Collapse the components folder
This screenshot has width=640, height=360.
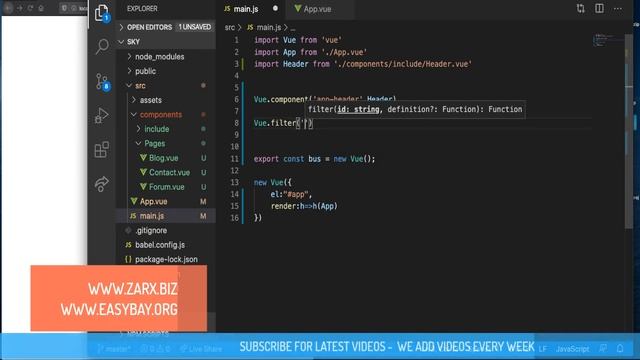(x=161, y=115)
